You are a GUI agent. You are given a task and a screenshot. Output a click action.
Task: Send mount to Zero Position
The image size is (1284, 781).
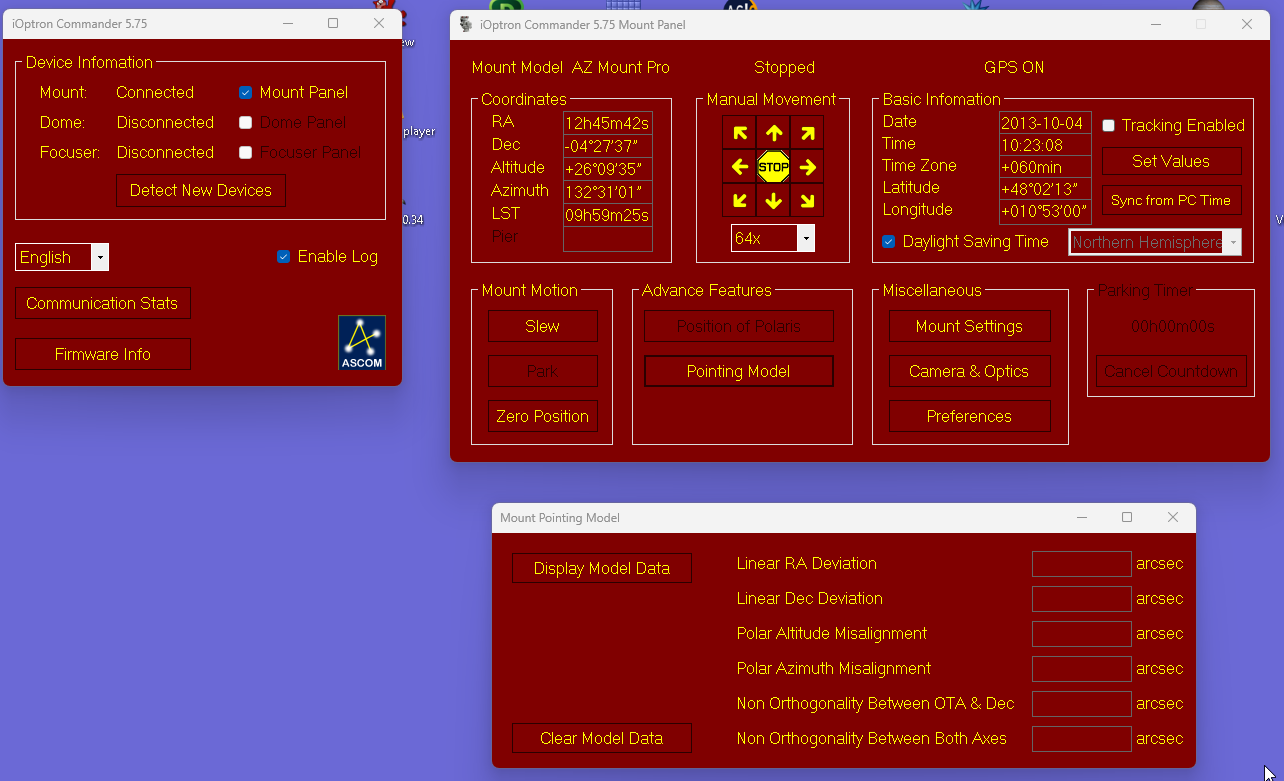coord(543,416)
